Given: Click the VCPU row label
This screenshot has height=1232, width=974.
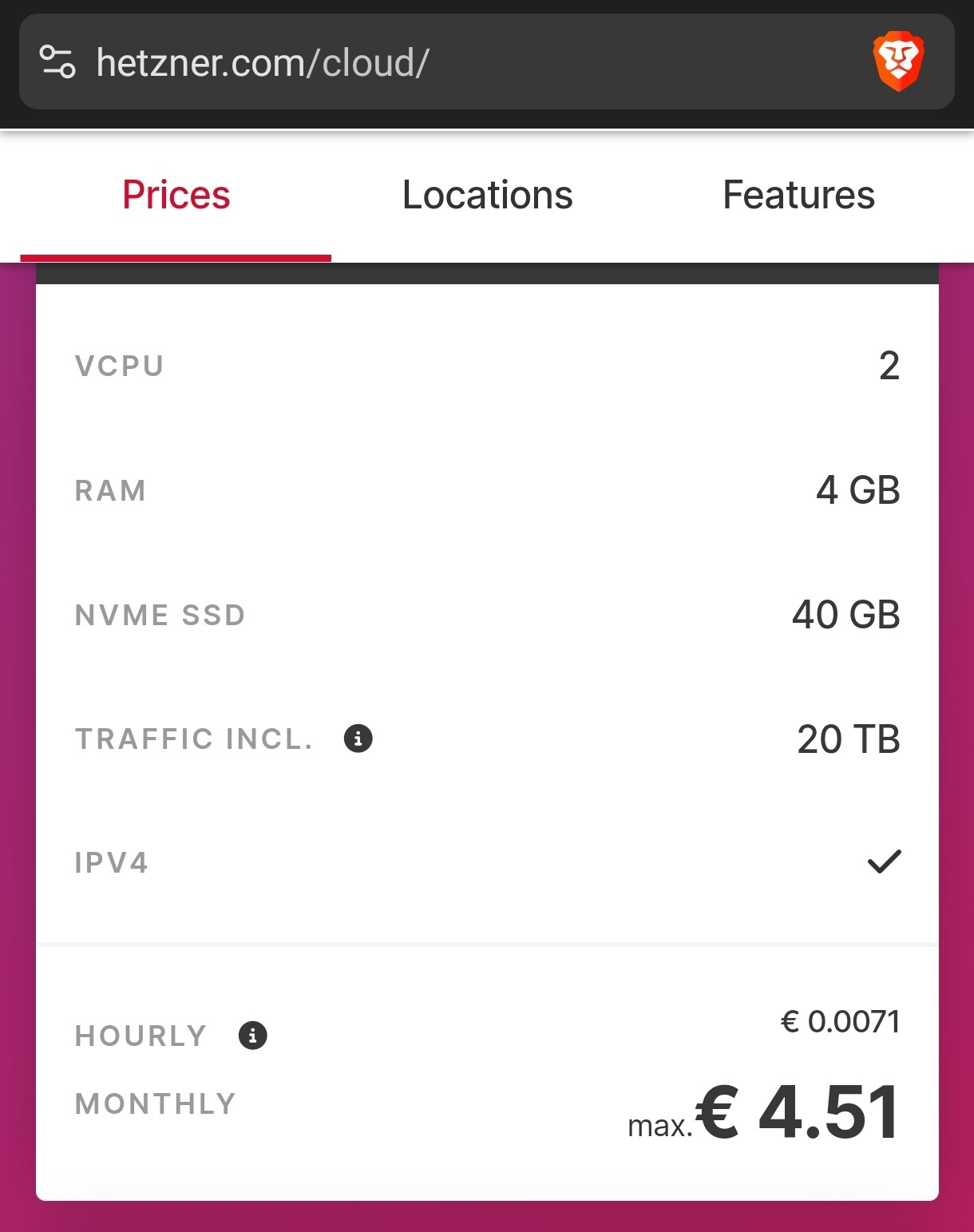Looking at the screenshot, I should (x=120, y=366).
